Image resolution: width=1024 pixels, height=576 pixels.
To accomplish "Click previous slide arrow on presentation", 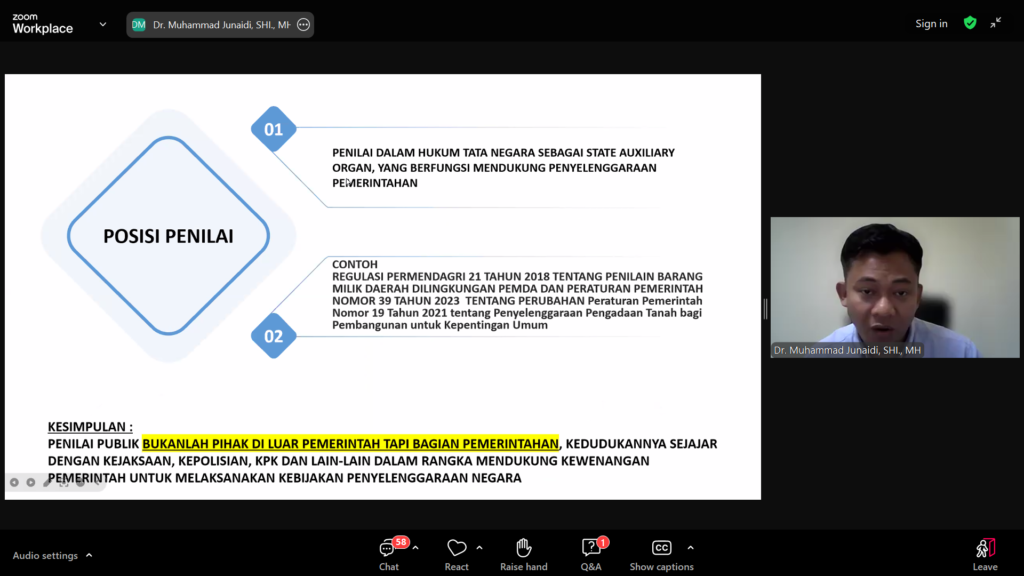I will 15,482.
